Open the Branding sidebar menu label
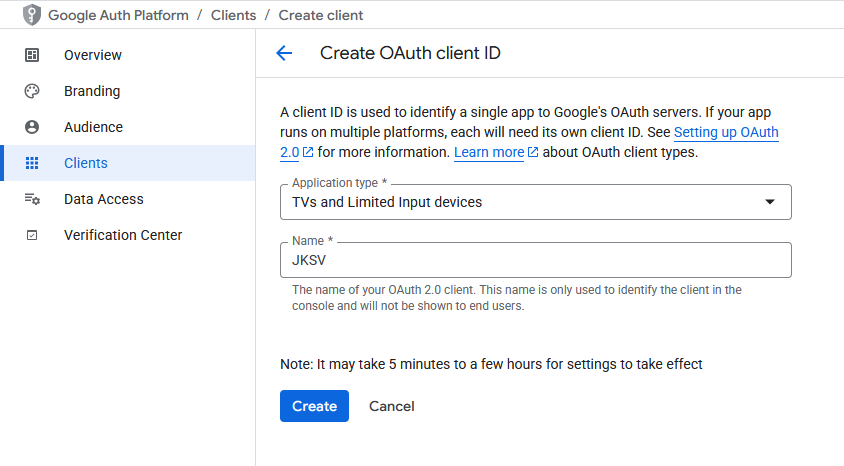 coord(92,91)
